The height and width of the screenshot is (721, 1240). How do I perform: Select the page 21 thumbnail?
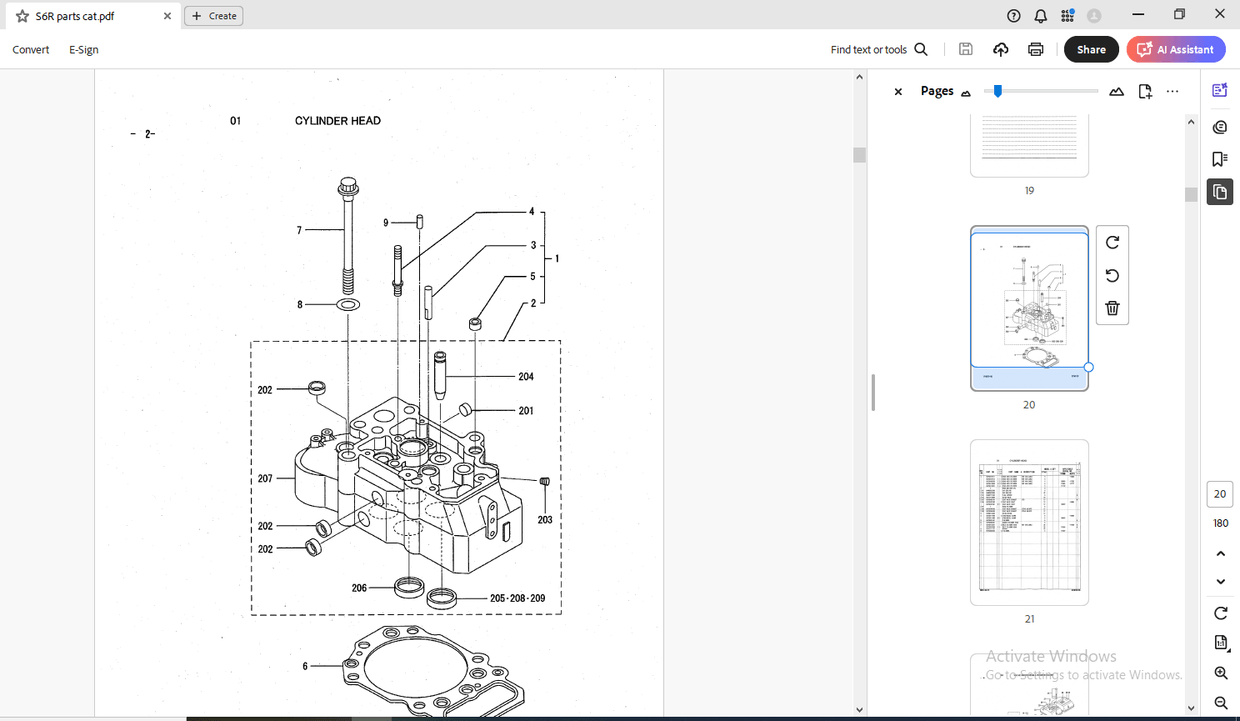point(1029,522)
